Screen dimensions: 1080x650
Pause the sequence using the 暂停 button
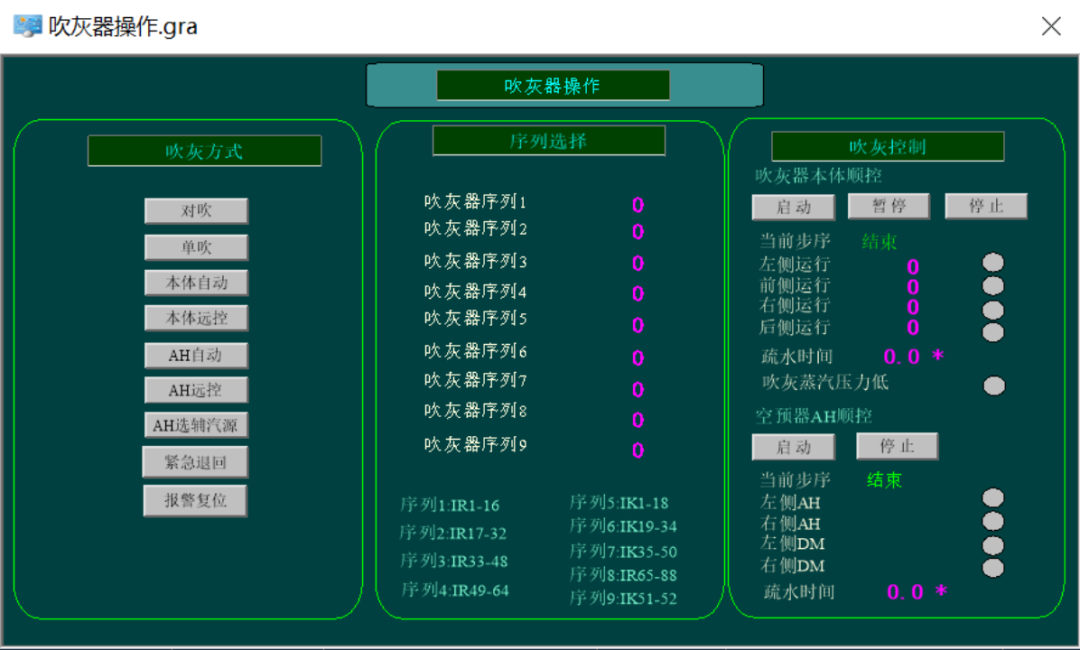click(889, 206)
